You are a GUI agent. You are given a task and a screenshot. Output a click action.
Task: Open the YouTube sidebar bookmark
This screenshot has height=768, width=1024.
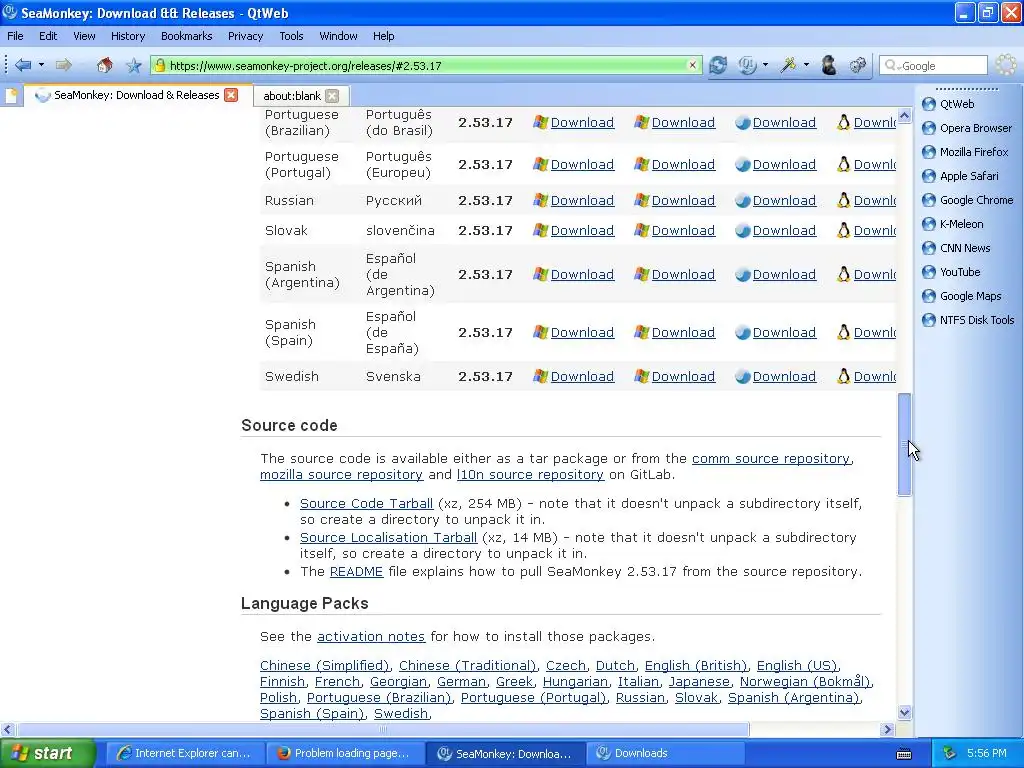950,272
